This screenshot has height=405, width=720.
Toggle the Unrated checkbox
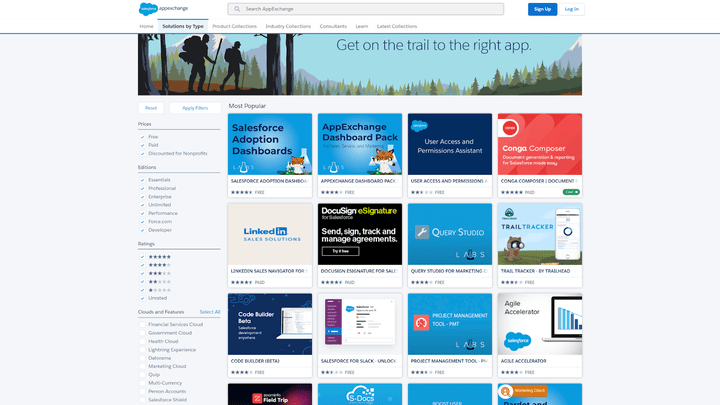click(142, 298)
